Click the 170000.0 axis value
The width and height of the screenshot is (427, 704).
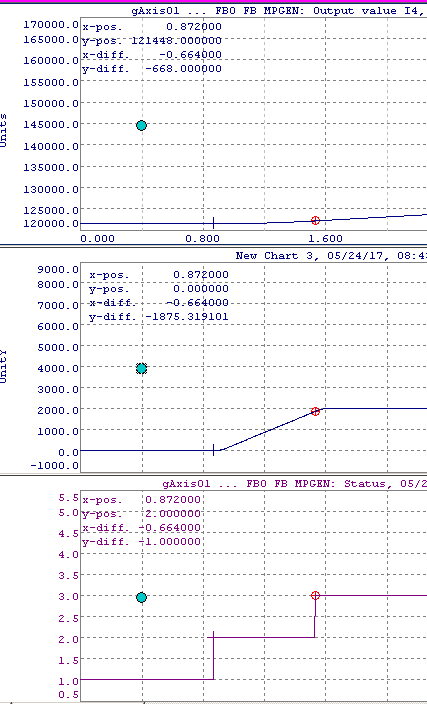coord(51,24)
